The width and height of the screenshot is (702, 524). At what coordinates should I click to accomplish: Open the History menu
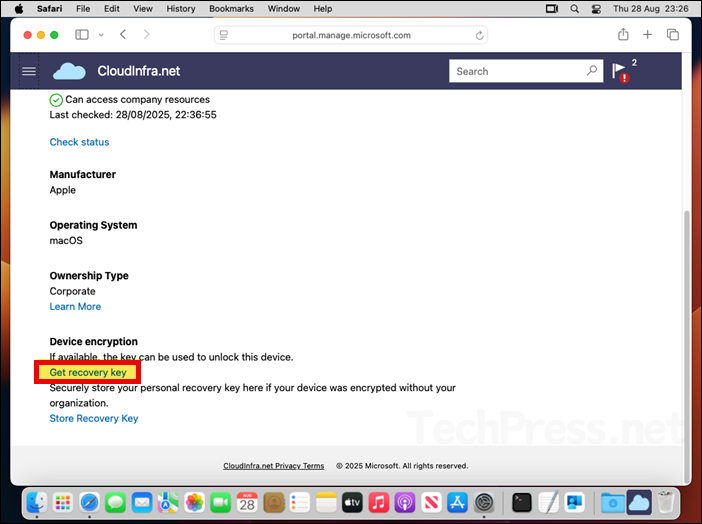point(181,9)
